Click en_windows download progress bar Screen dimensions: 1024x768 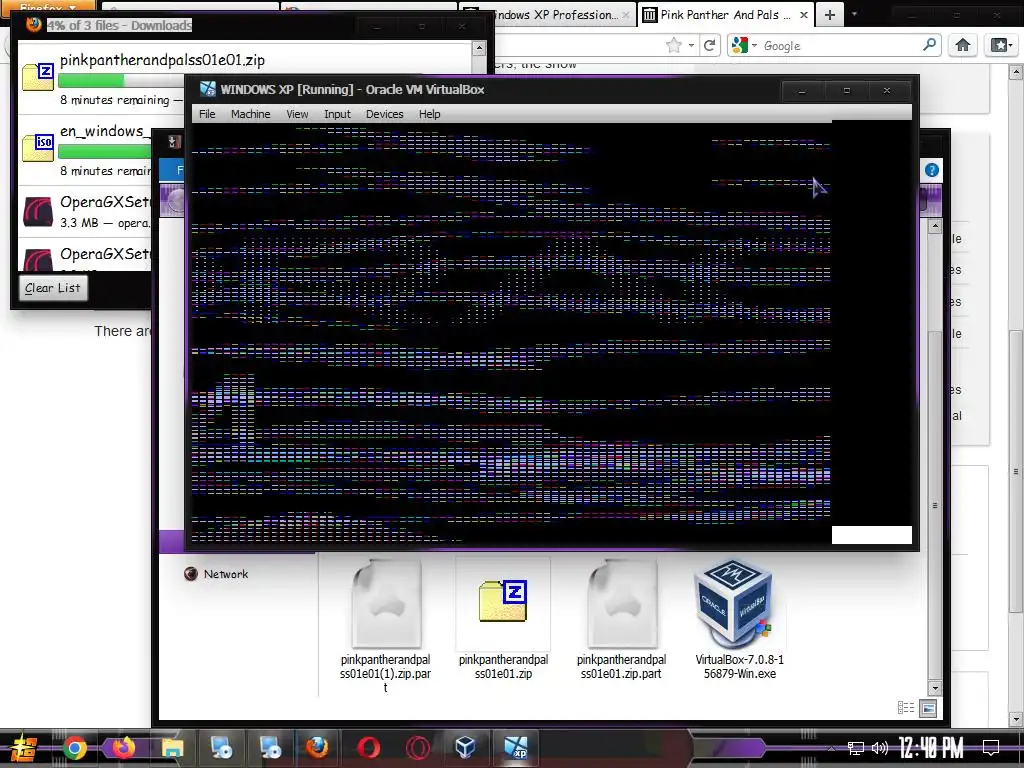105,152
